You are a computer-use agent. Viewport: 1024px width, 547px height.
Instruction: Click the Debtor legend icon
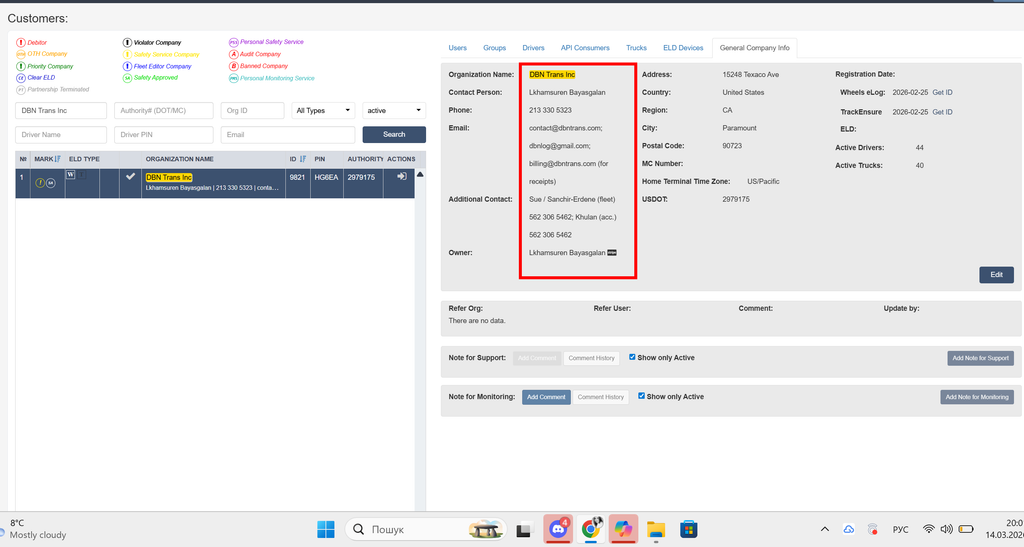20,42
